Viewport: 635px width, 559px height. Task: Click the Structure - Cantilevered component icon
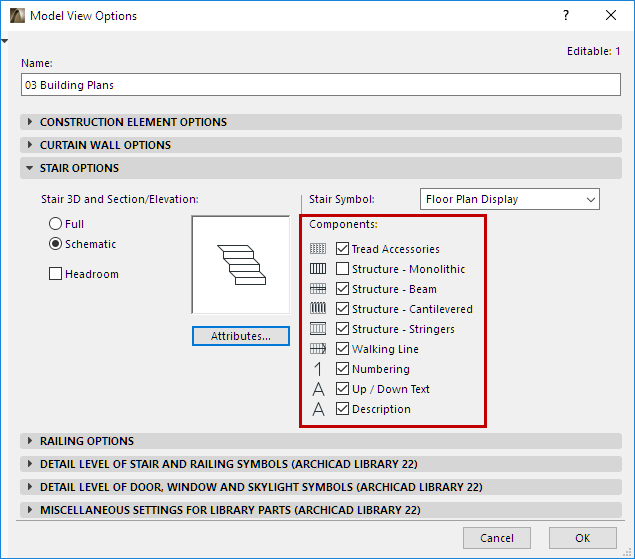(x=318, y=309)
